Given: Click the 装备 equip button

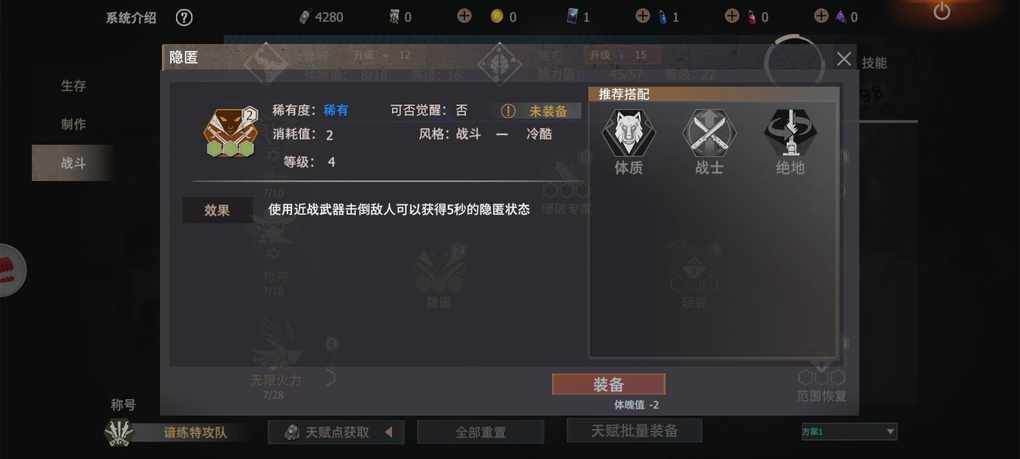Looking at the screenshot, I should [x=608, y=384].
